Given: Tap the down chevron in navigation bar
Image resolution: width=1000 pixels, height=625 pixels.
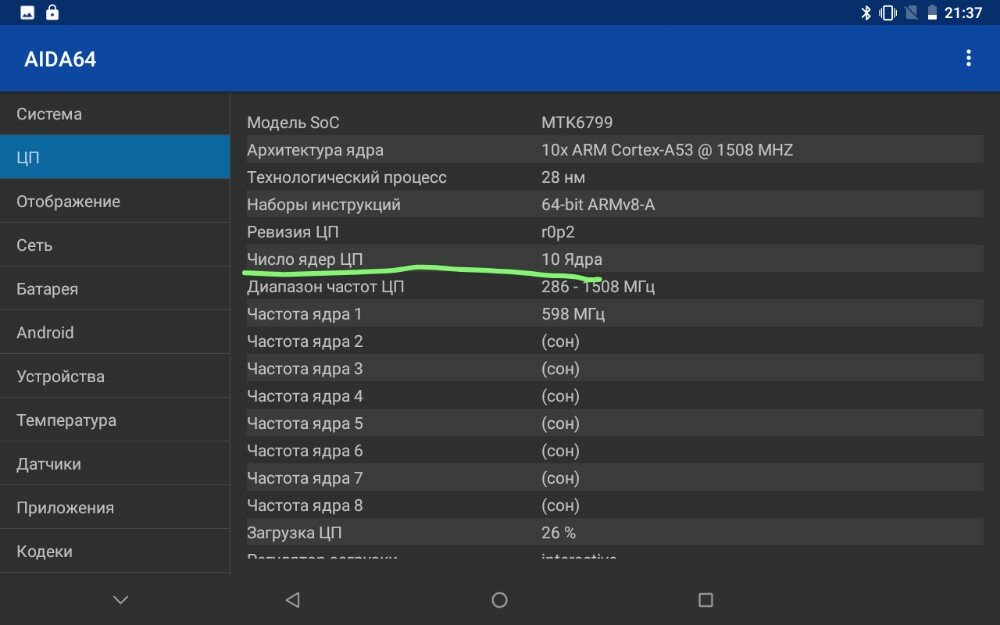Looking at the screenshot, I should point(121,599).
